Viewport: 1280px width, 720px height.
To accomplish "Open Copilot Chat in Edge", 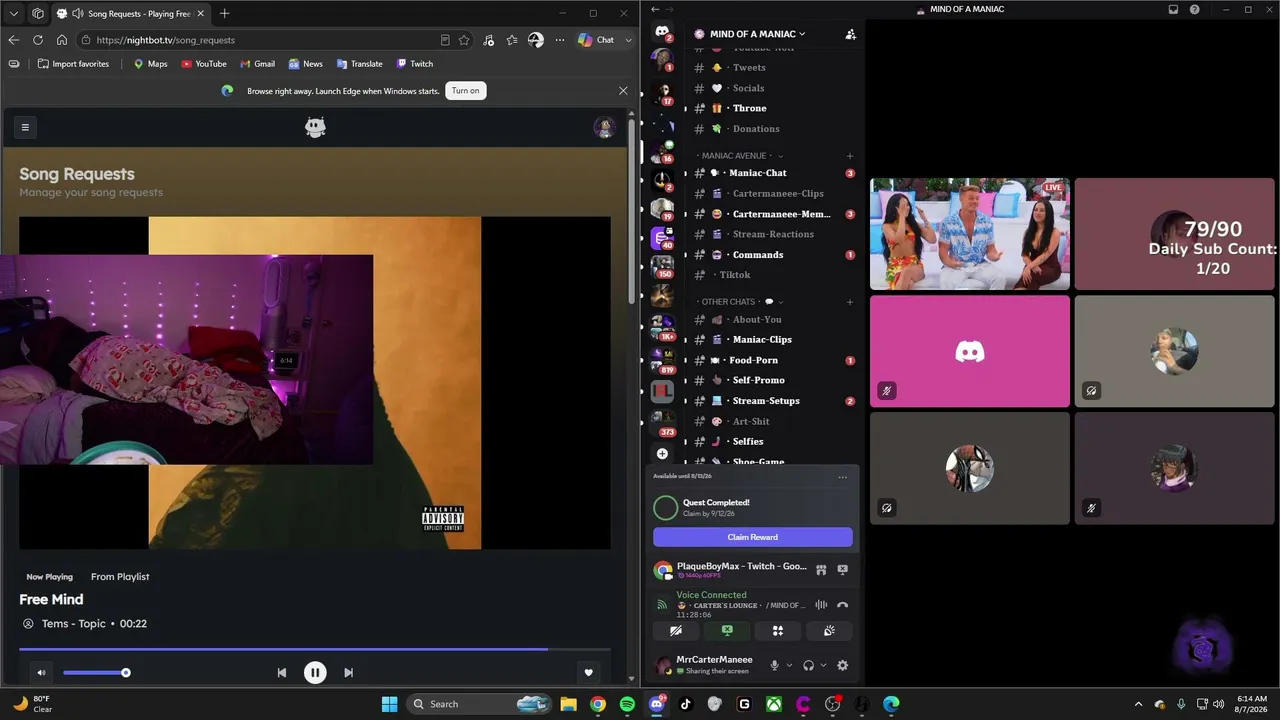I will 596,40.
